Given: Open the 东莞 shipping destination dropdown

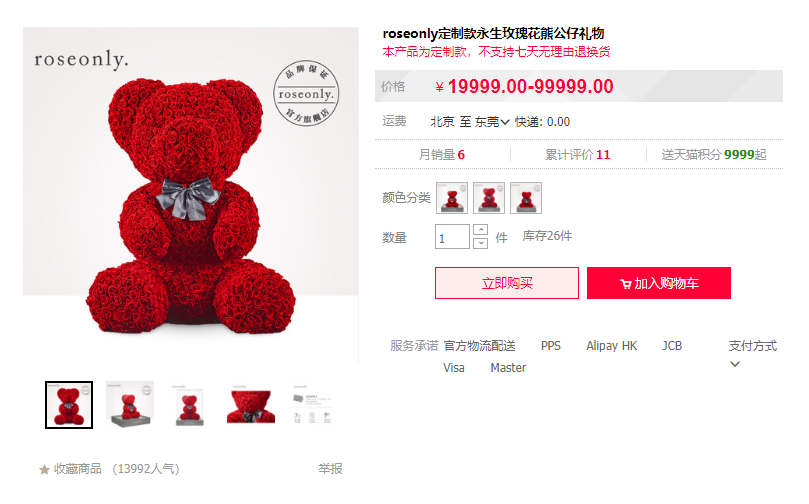Looking at the screenshot, I should point(492,122).
